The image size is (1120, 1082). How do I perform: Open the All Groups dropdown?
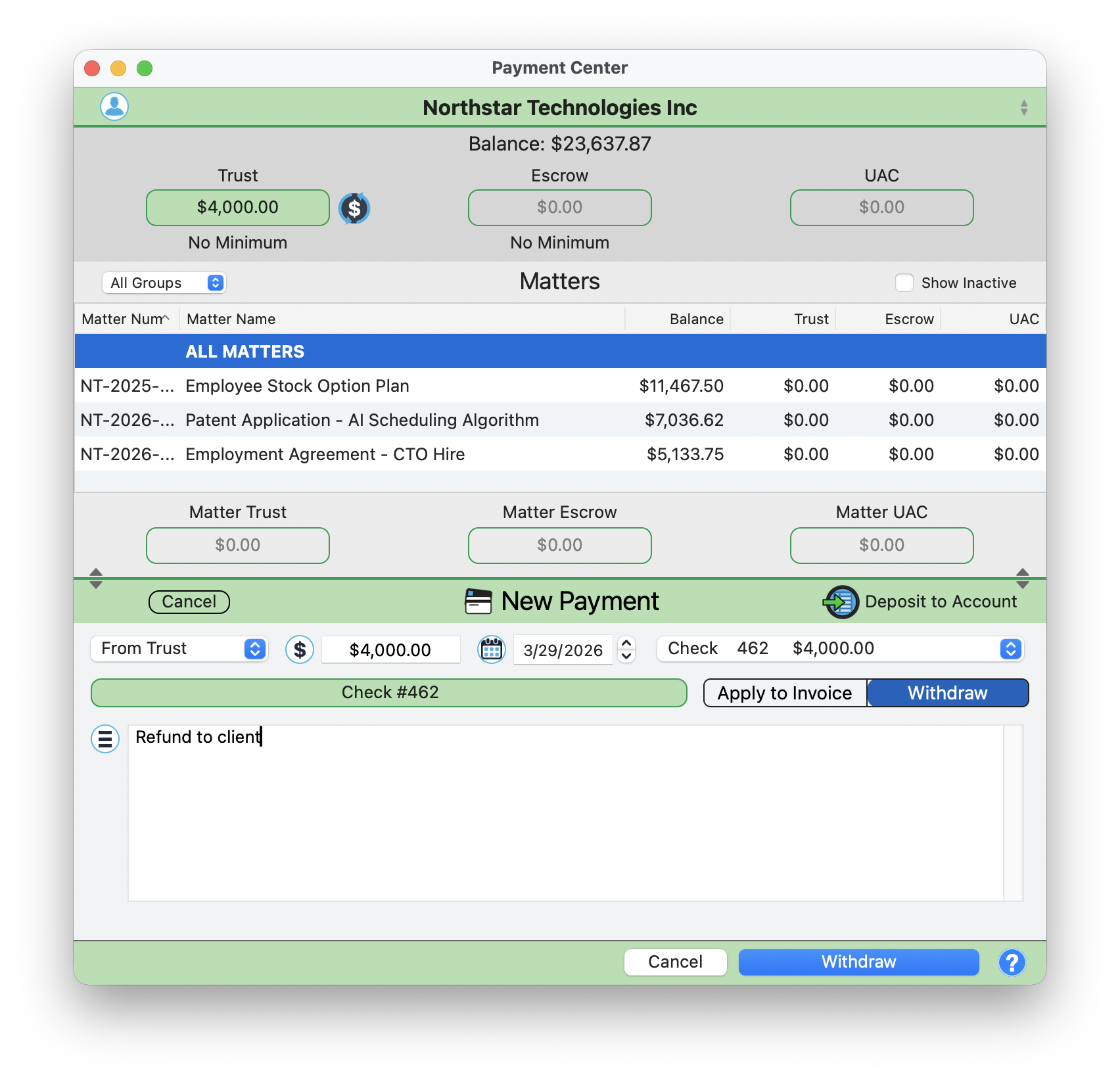(164, 282)
